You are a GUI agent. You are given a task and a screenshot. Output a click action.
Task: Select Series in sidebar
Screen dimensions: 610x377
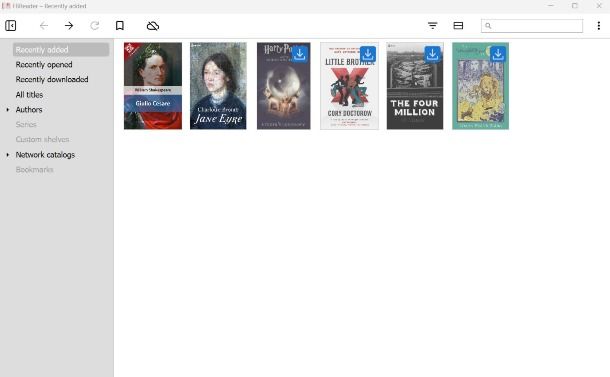(26, 124)
